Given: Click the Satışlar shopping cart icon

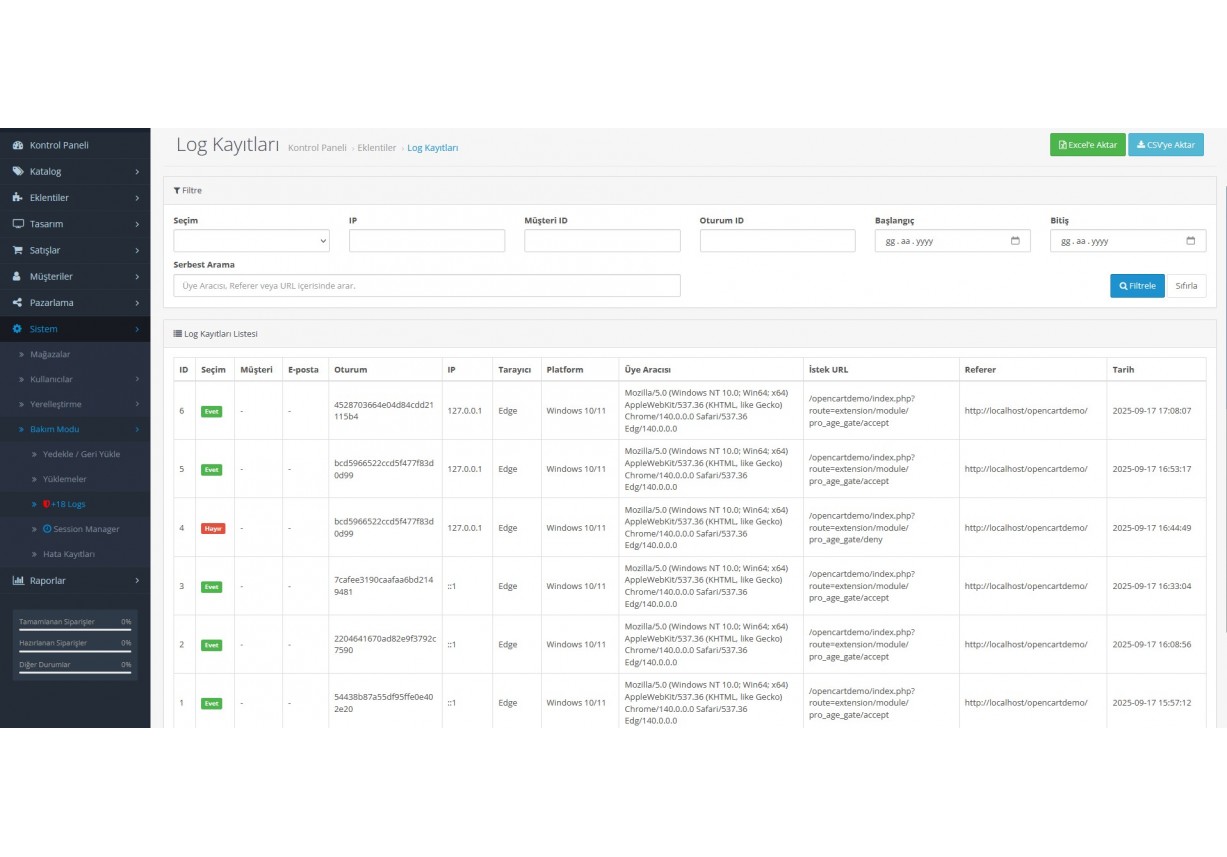Looking at the screenshot, I should [18, 251].
